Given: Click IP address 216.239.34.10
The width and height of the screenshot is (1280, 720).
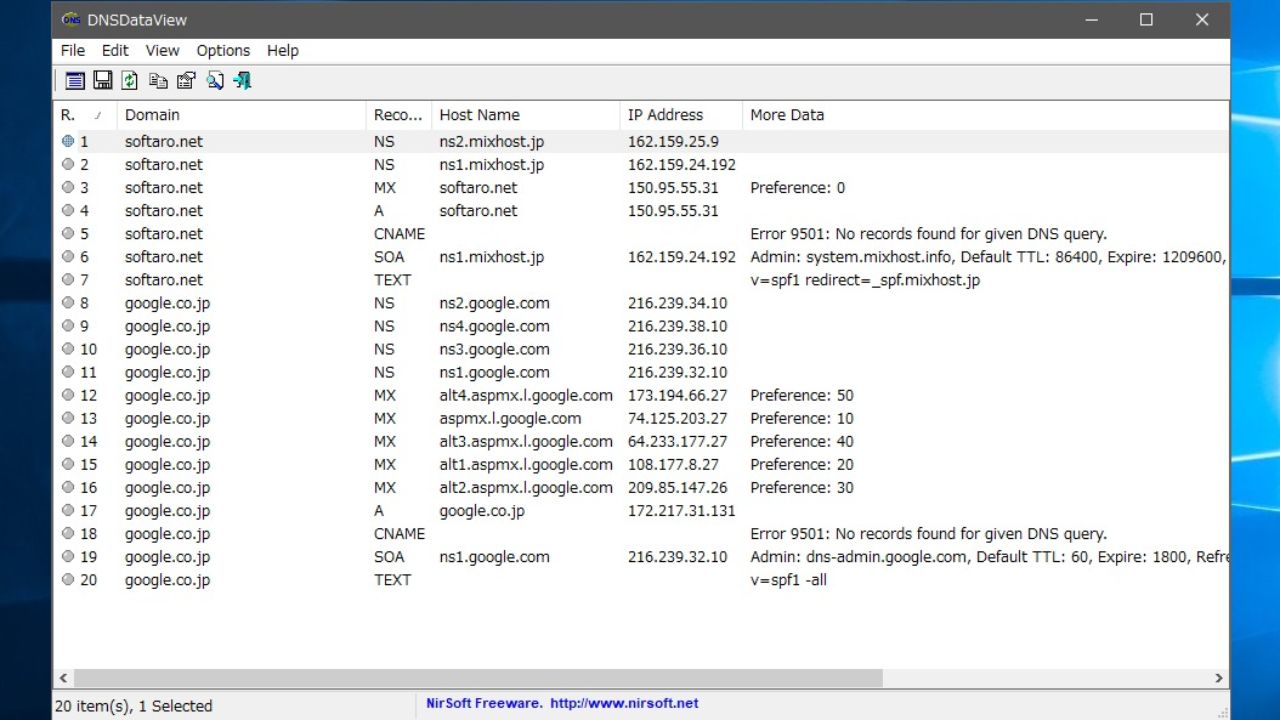Looking at the screenshot, I should point(678,303).
